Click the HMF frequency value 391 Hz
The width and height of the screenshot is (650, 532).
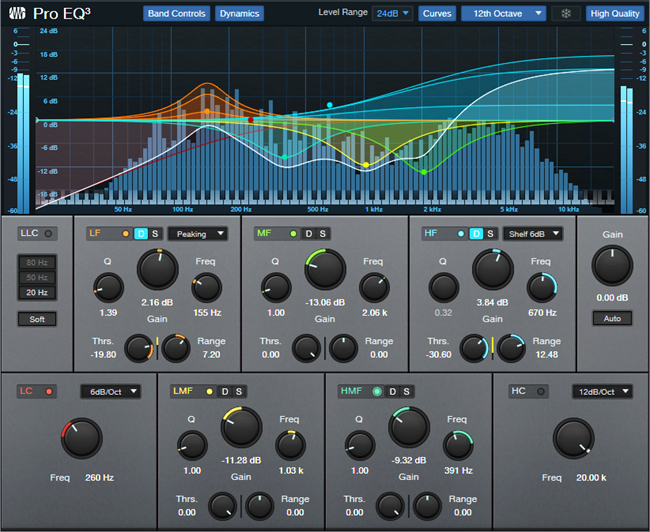(458, 471)
